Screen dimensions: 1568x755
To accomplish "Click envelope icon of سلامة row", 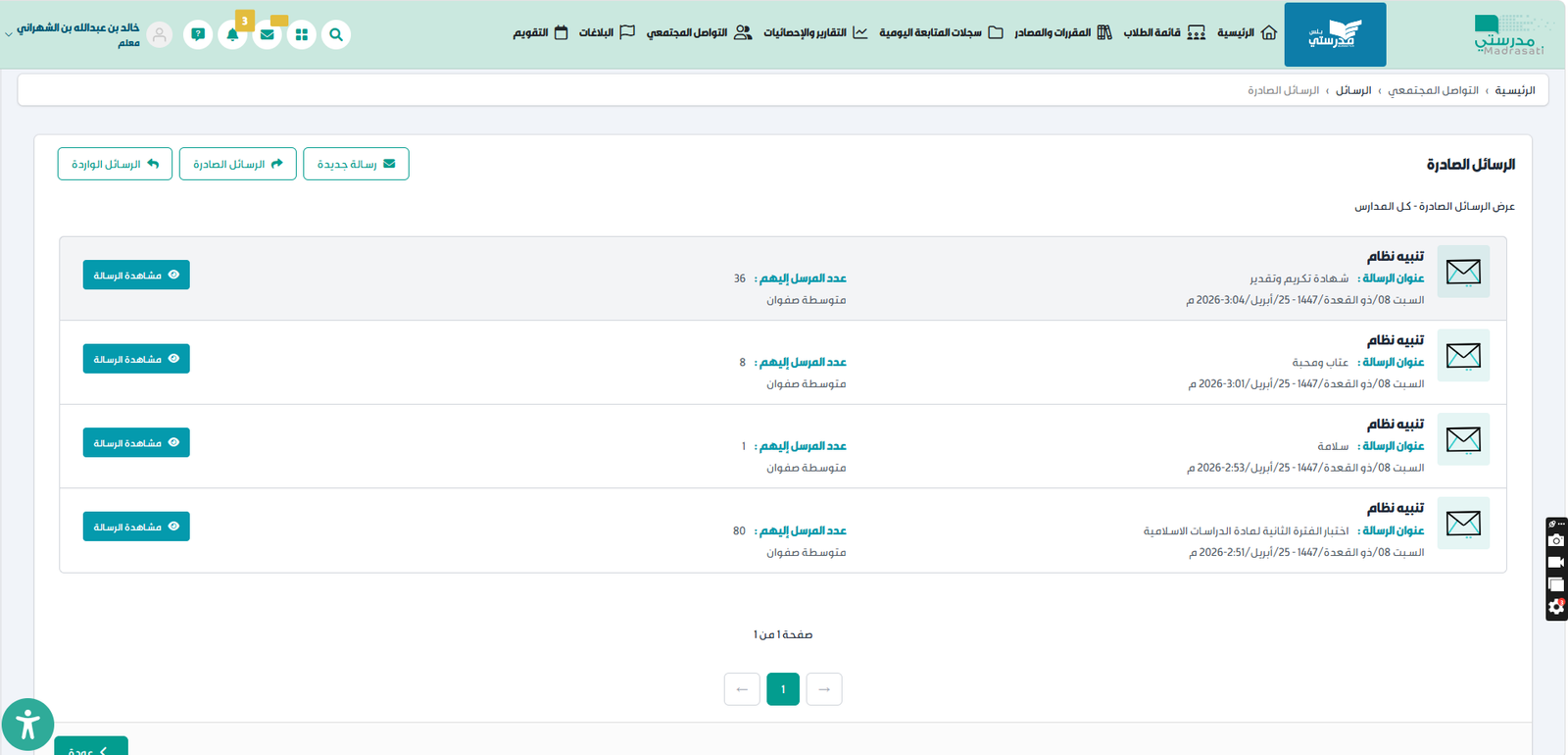I will [1463, 439].
